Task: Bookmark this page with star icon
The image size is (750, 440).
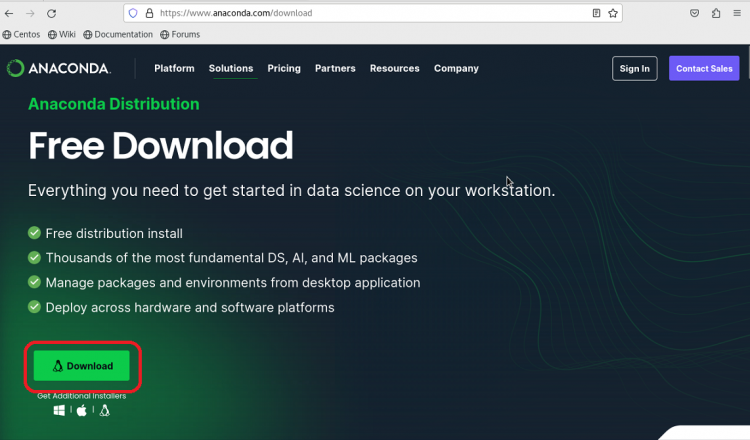Action: pyautogui.click(x=613, y=14)
